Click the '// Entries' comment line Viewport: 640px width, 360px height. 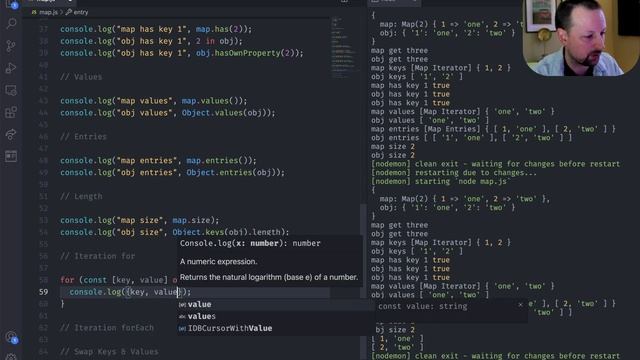83,137
